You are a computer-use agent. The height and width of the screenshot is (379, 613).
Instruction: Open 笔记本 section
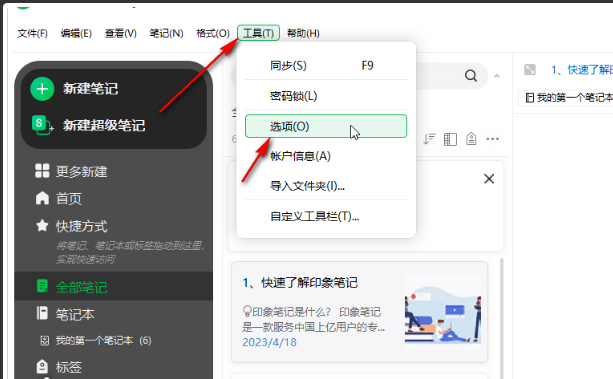(x=75, y=314)
